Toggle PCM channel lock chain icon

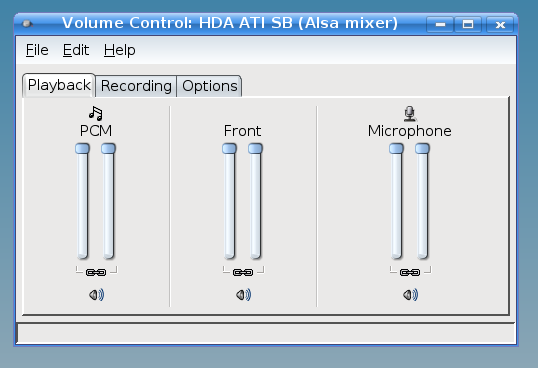96,272
